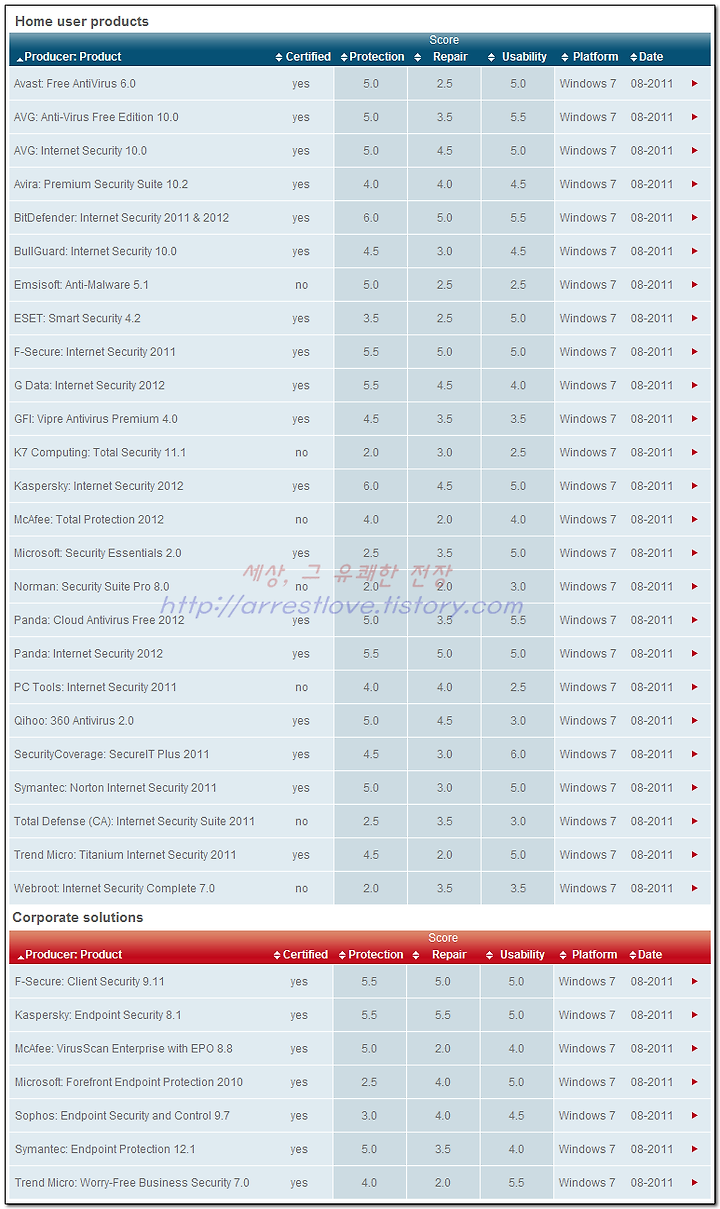This screenshot has height=1209, width=720.
Task: Click red arrow in Webroot Internet Security Complete row
Action: (695, 888)
